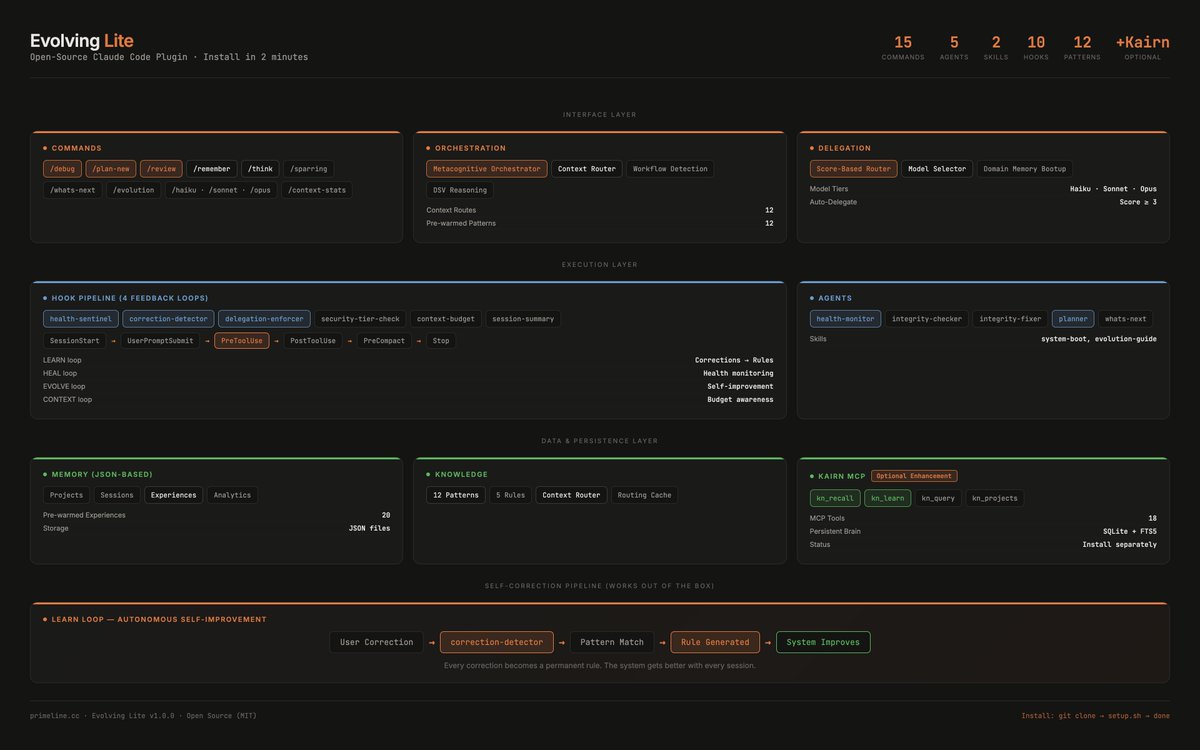This screenshot has width=1200, height=750.
Task: Click the Optional Enhancement badge
Action: coord(914,476)
